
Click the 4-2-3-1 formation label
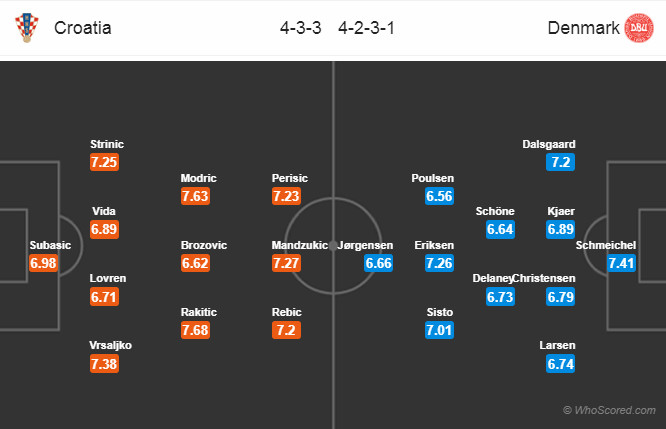367,28
